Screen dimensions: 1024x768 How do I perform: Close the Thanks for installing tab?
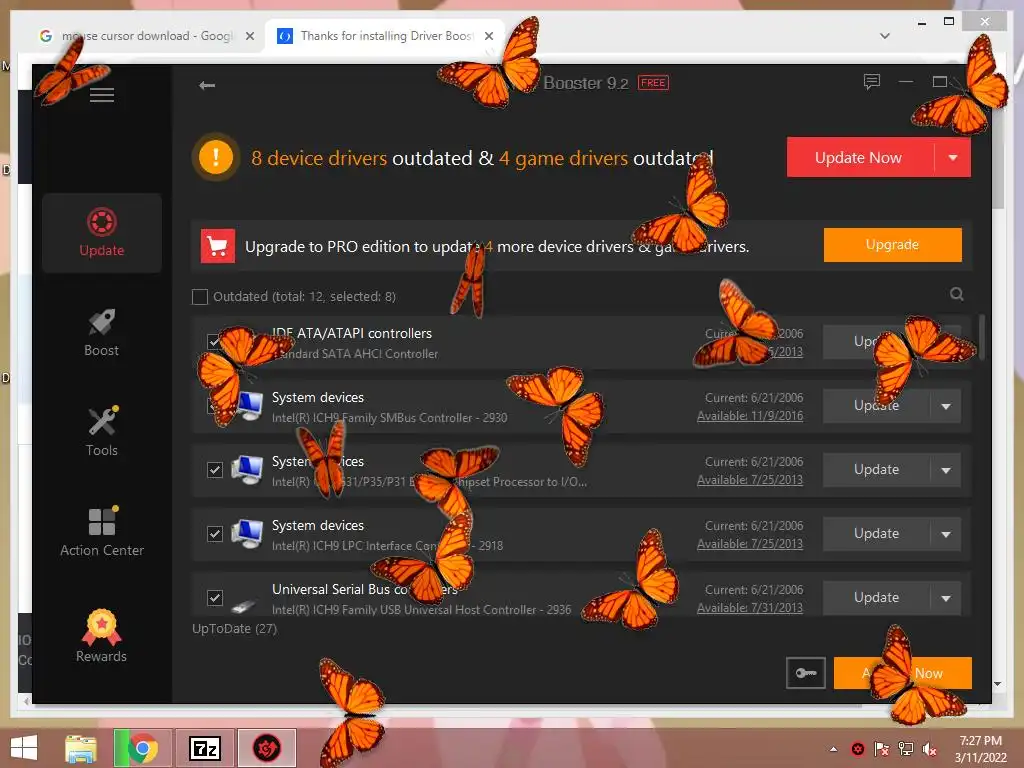coord(488,36)
